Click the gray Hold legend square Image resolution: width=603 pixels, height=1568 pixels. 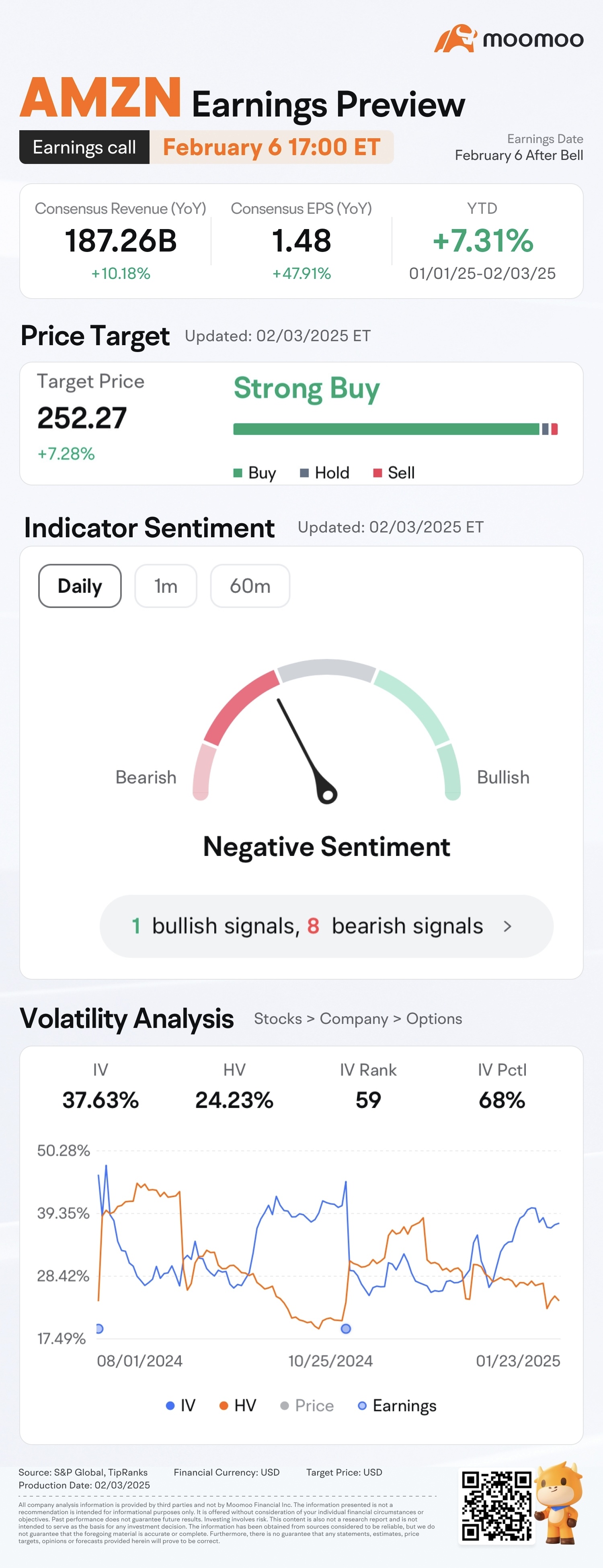coord(305,473)
